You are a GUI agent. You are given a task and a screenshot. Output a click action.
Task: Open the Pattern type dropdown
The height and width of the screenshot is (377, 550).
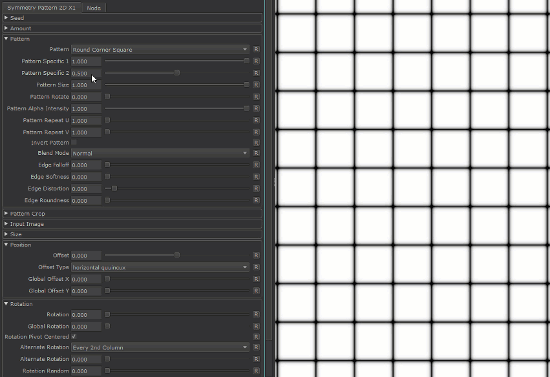pos(160,49)
